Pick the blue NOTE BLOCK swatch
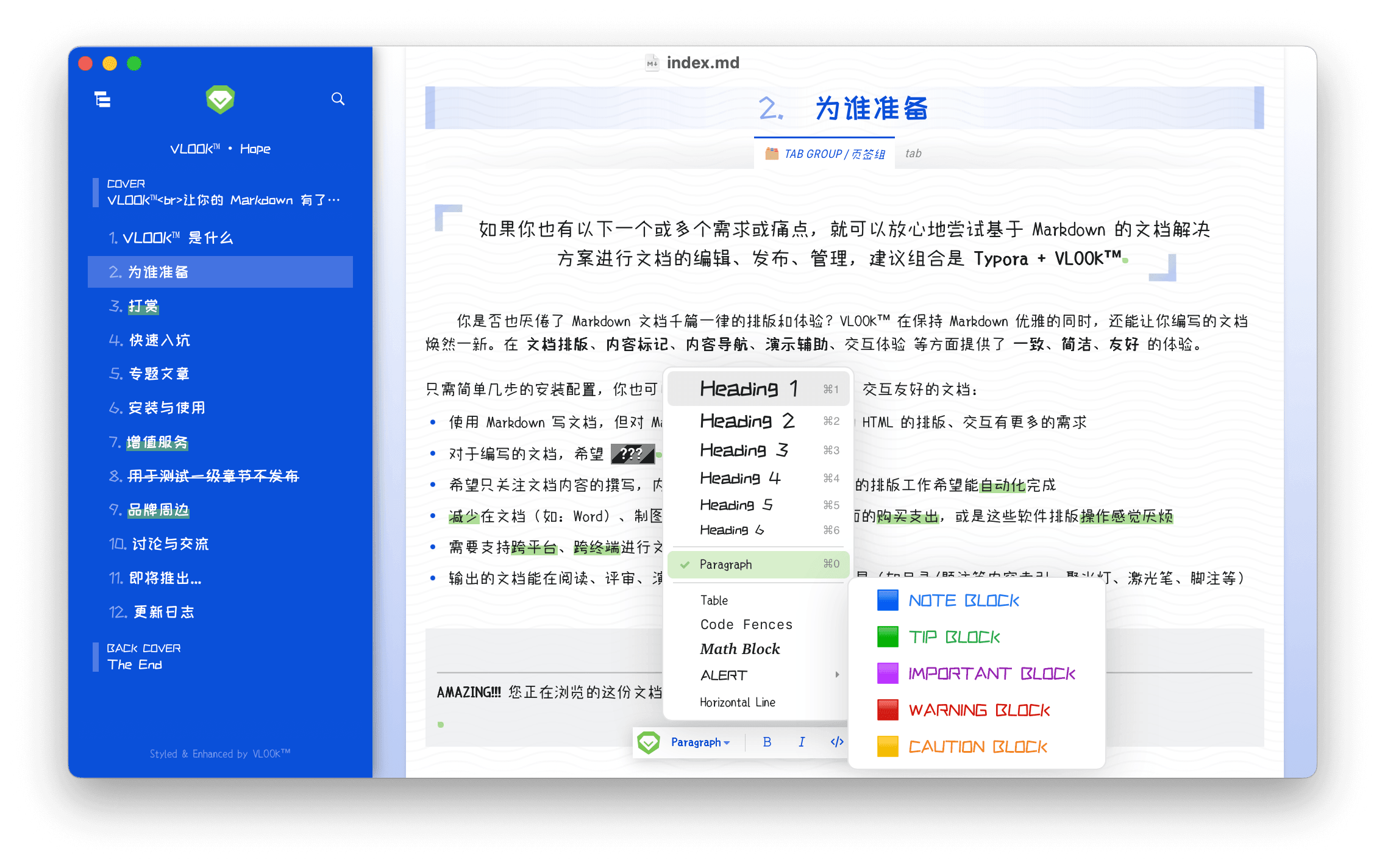 [888, 600]
